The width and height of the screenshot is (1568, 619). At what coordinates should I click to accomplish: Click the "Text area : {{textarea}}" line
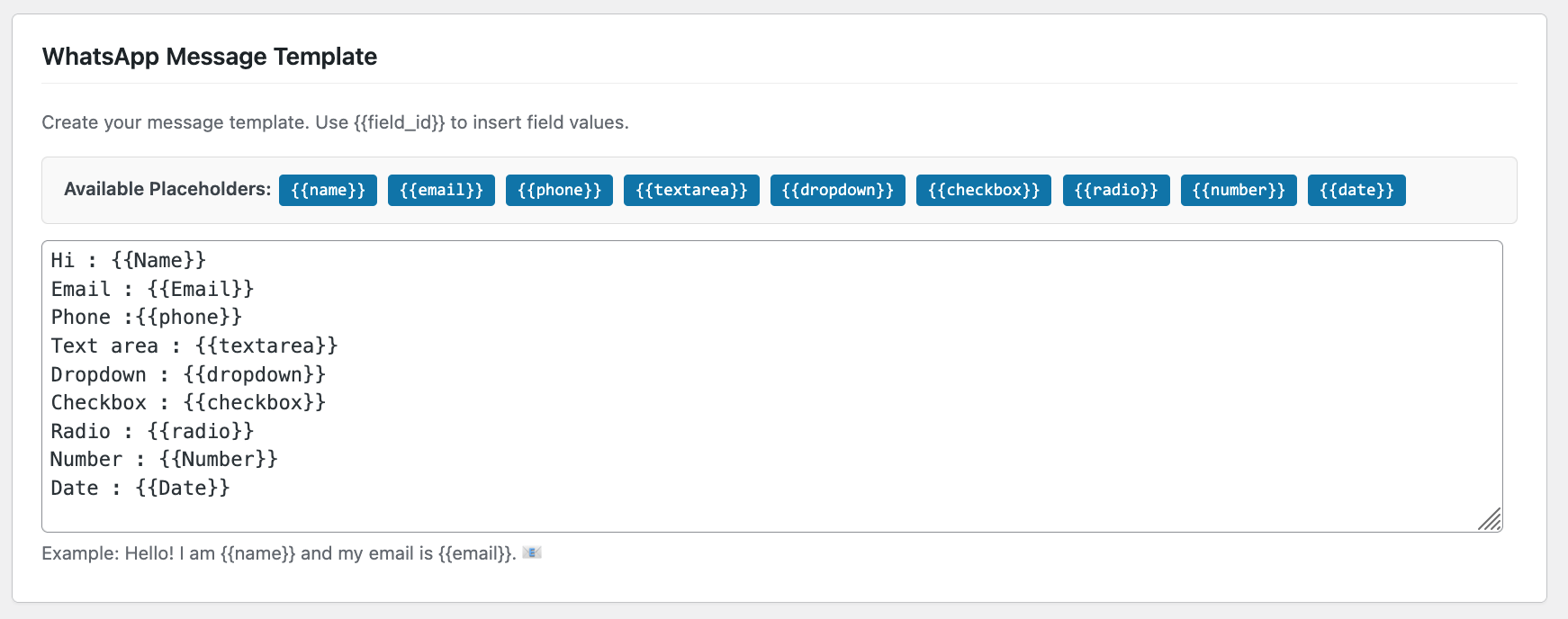coord(194,346)
